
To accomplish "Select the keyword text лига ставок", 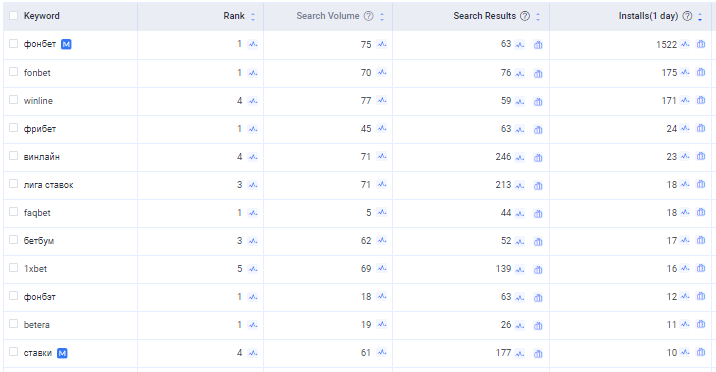I will coord(48,185).
